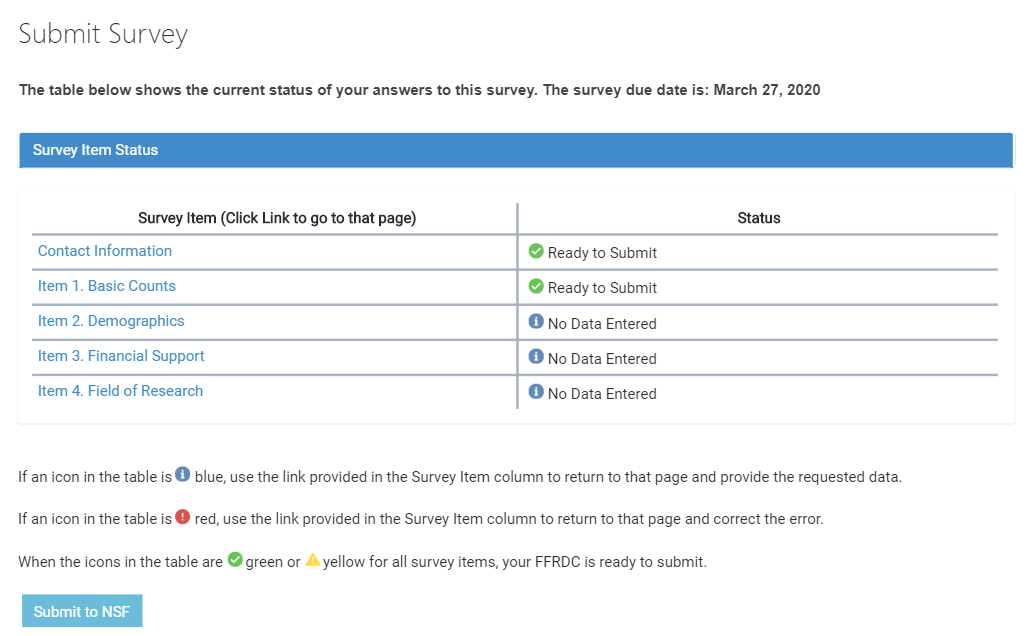Click green check icon in Basic Counts row
Viewport: 1032px width, 636px height.
pos(536,286)
